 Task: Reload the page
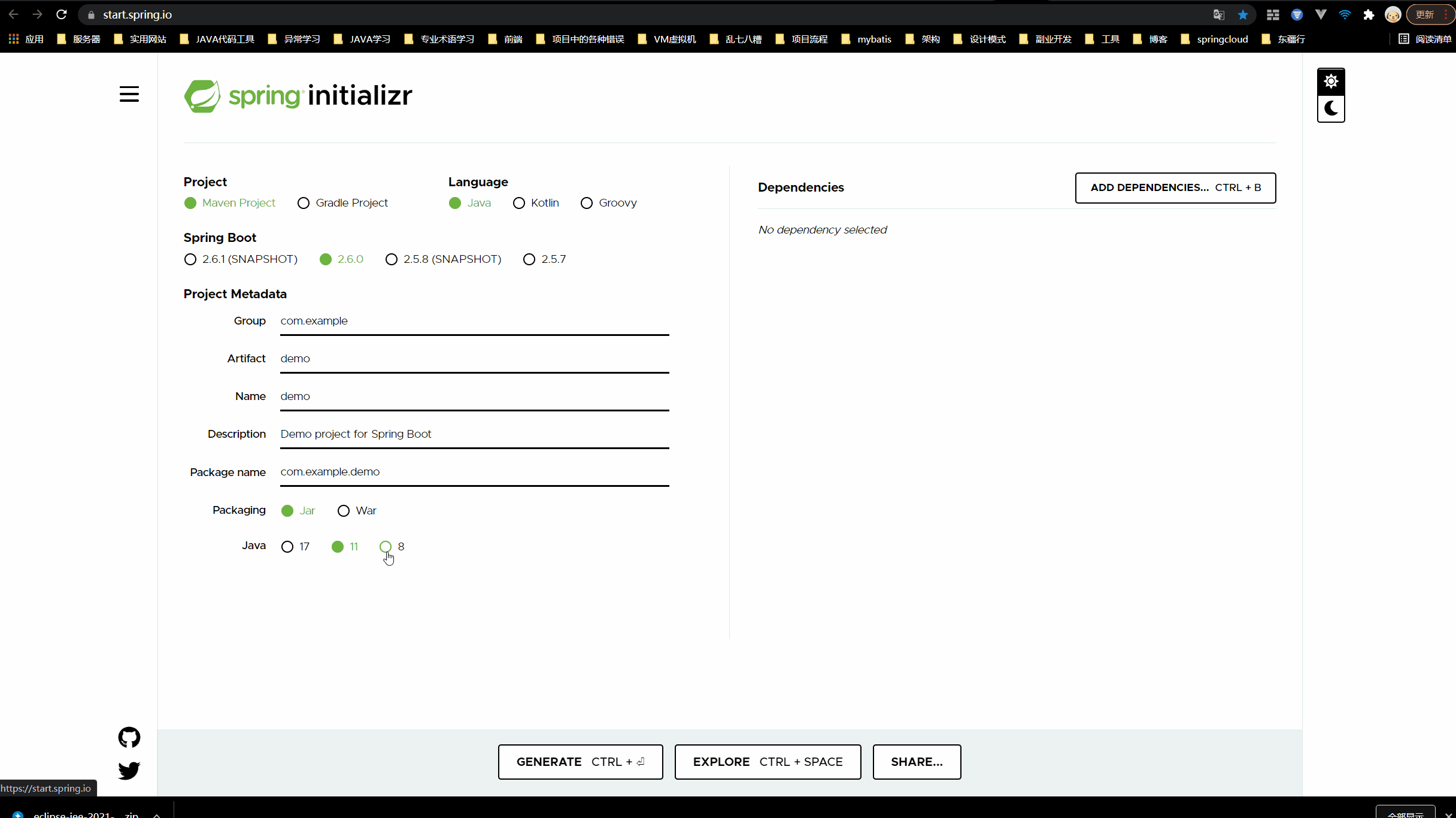(x=61, y=14)
